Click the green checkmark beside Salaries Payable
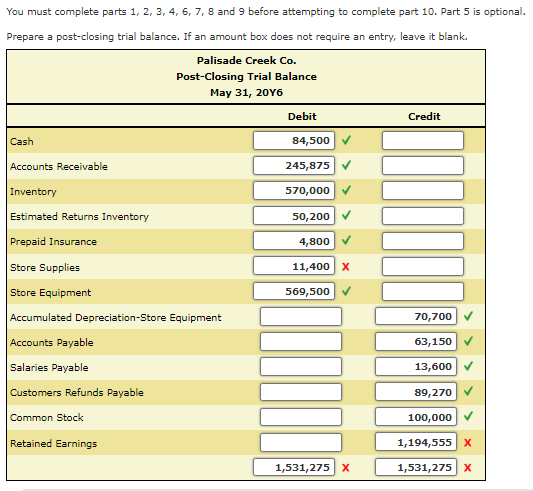533x491 pixels. tap(468, 366)
